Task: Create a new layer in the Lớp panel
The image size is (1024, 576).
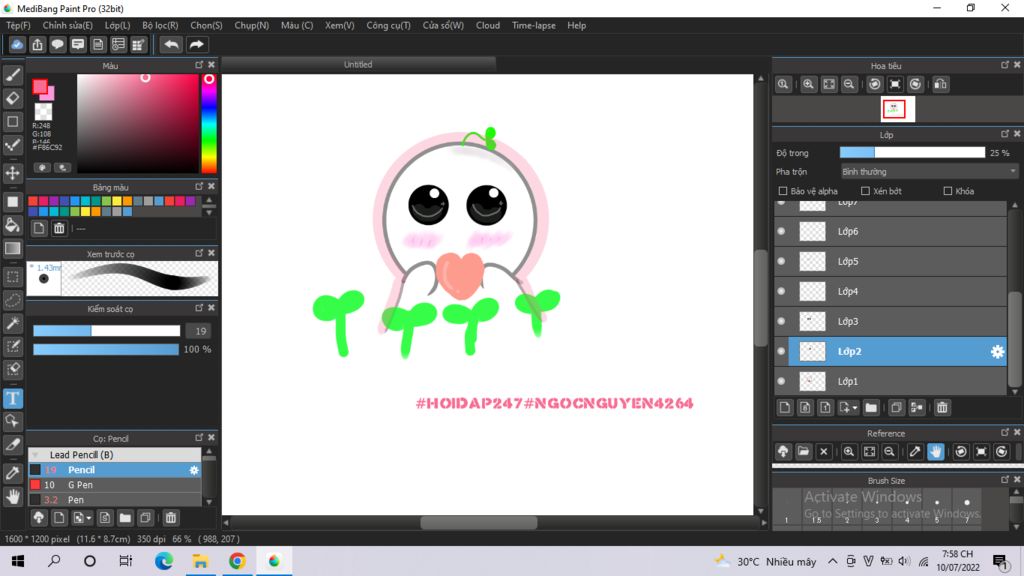Action: click(785, 408)
